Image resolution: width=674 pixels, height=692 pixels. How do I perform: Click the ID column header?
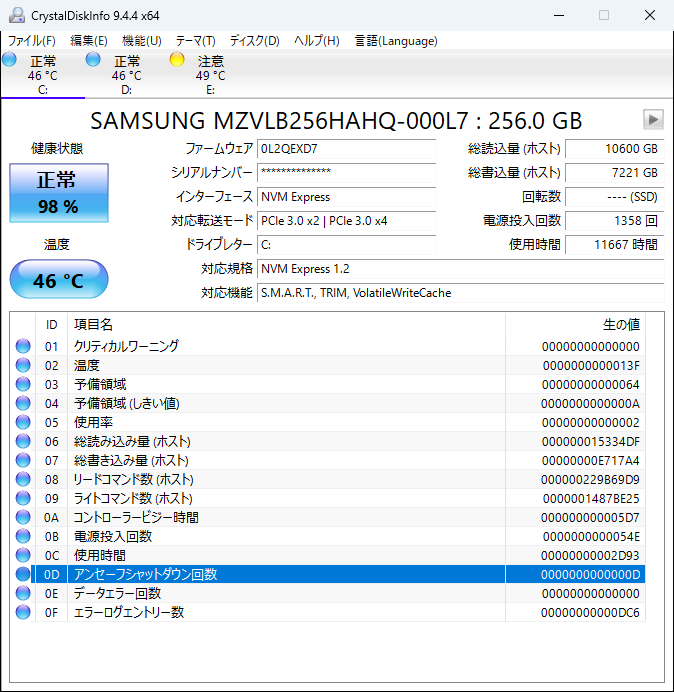click(52, 325)
